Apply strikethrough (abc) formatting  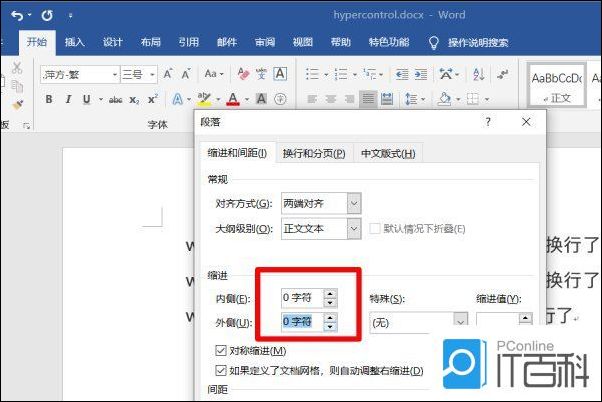pyautogui.click(x=115, y=100)
